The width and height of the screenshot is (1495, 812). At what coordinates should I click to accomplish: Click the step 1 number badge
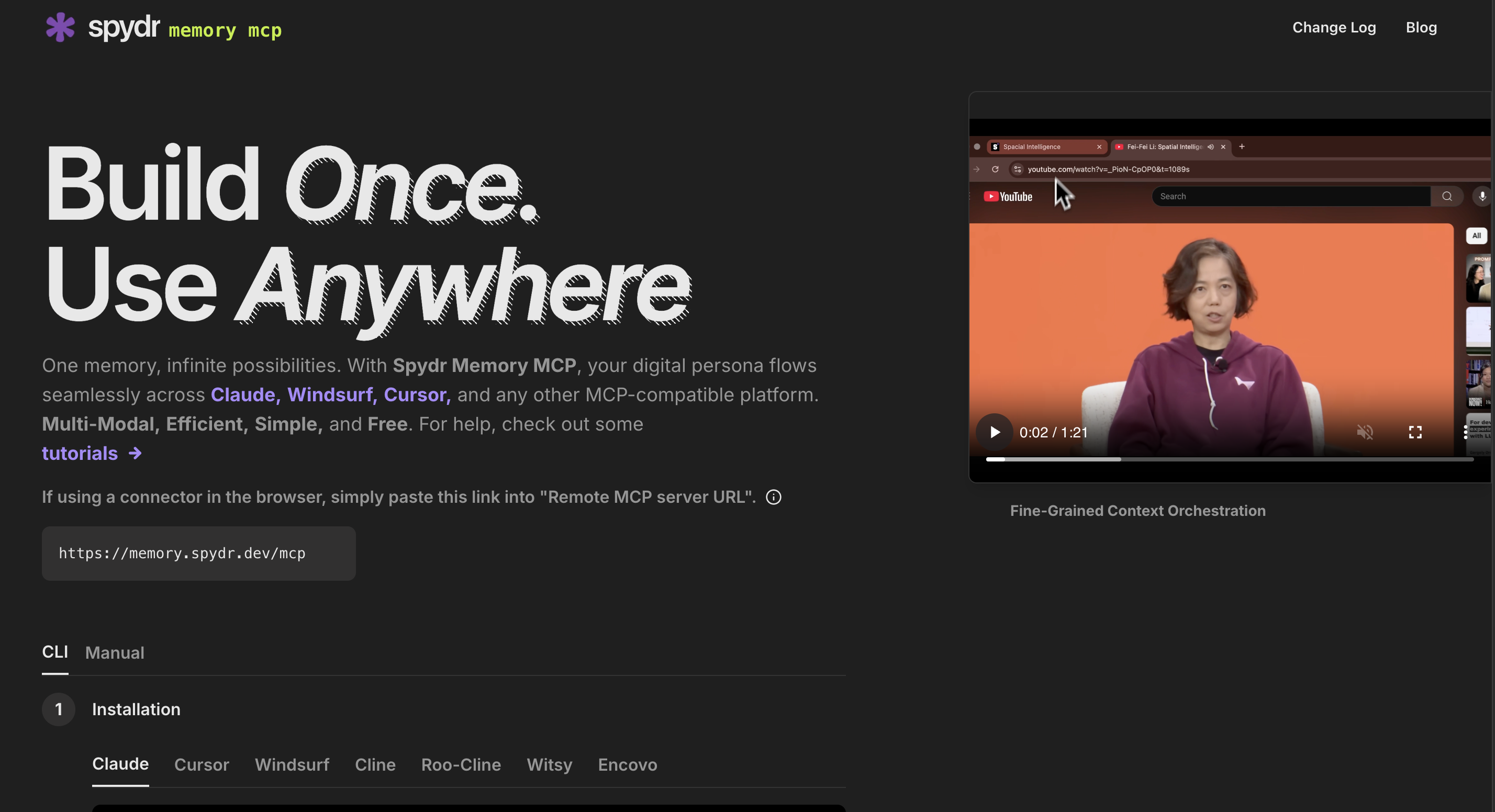(x=59, y=709)
